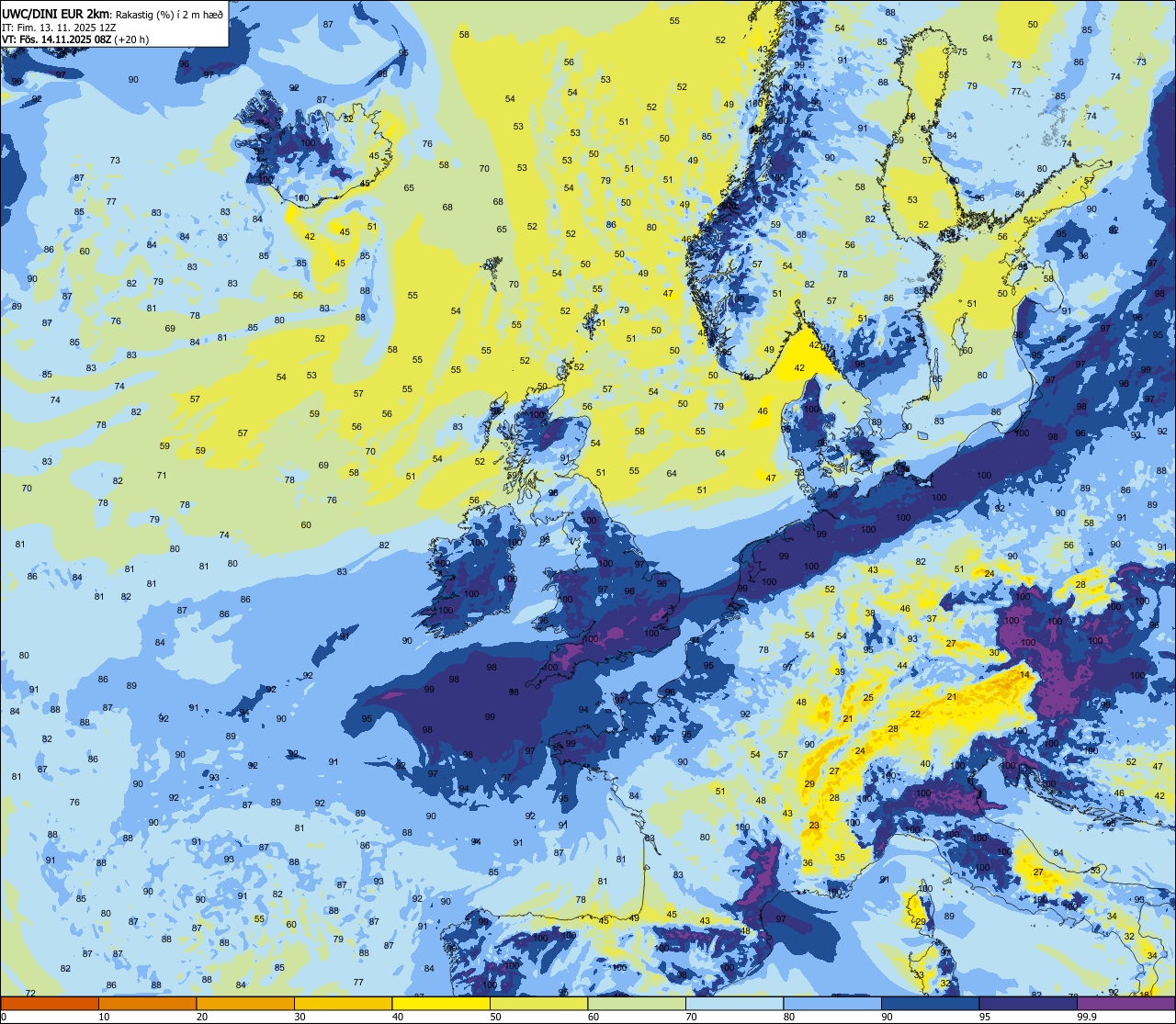Click the legend swatch between 80 and 90
This screenshot has height=1024, width=1176.
tap(832, 1003)
